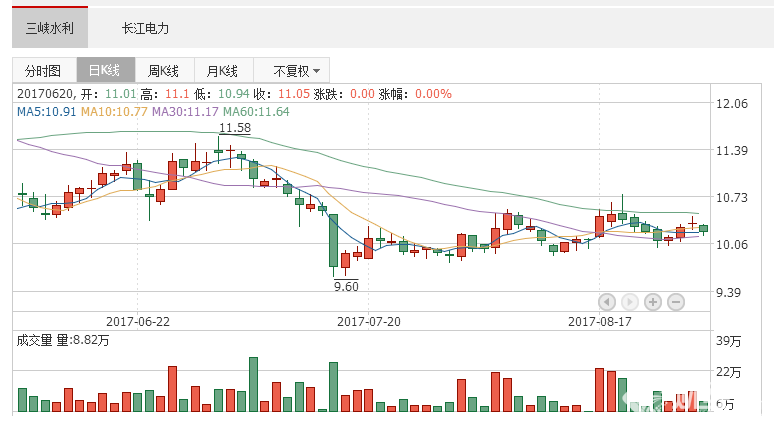Click the 39万 volume axis label

(729, 341)
